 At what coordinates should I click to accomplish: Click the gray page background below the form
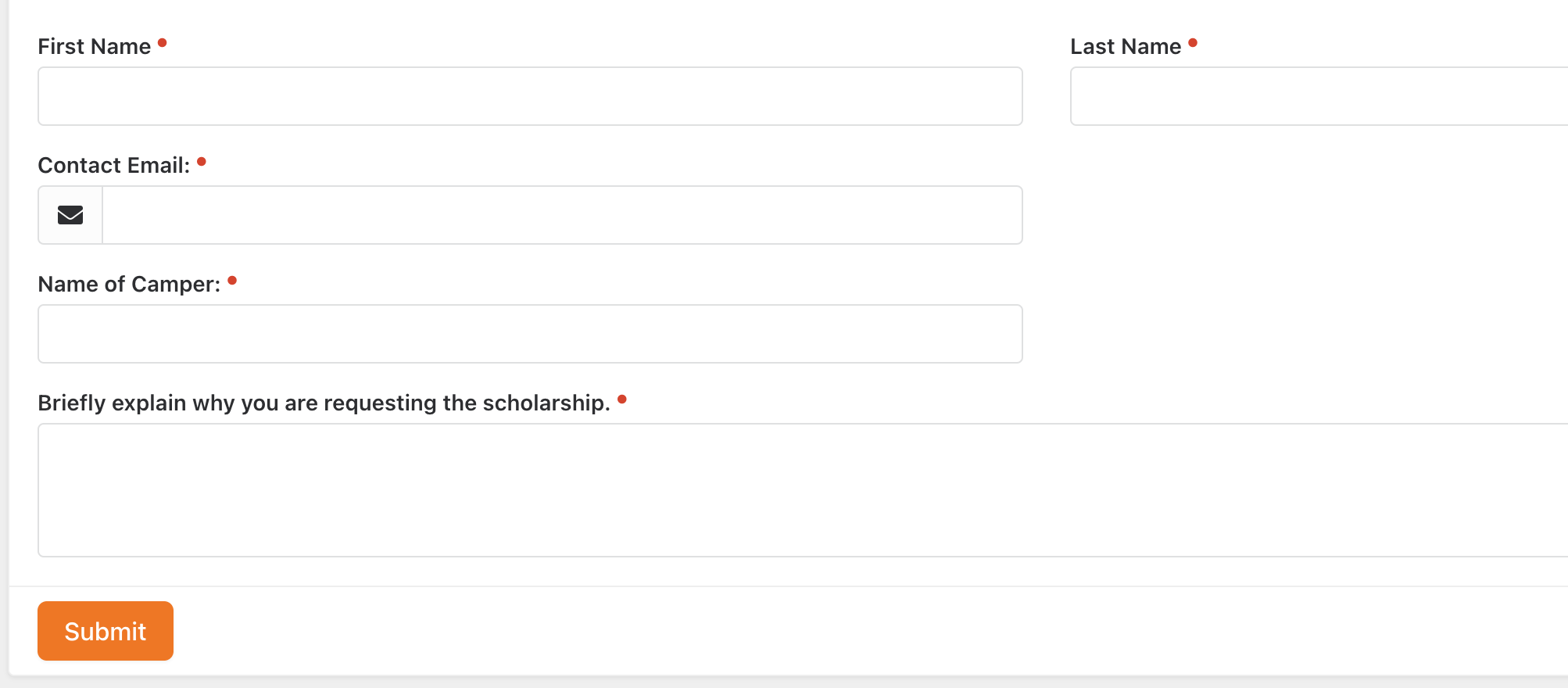click(782, 683)
